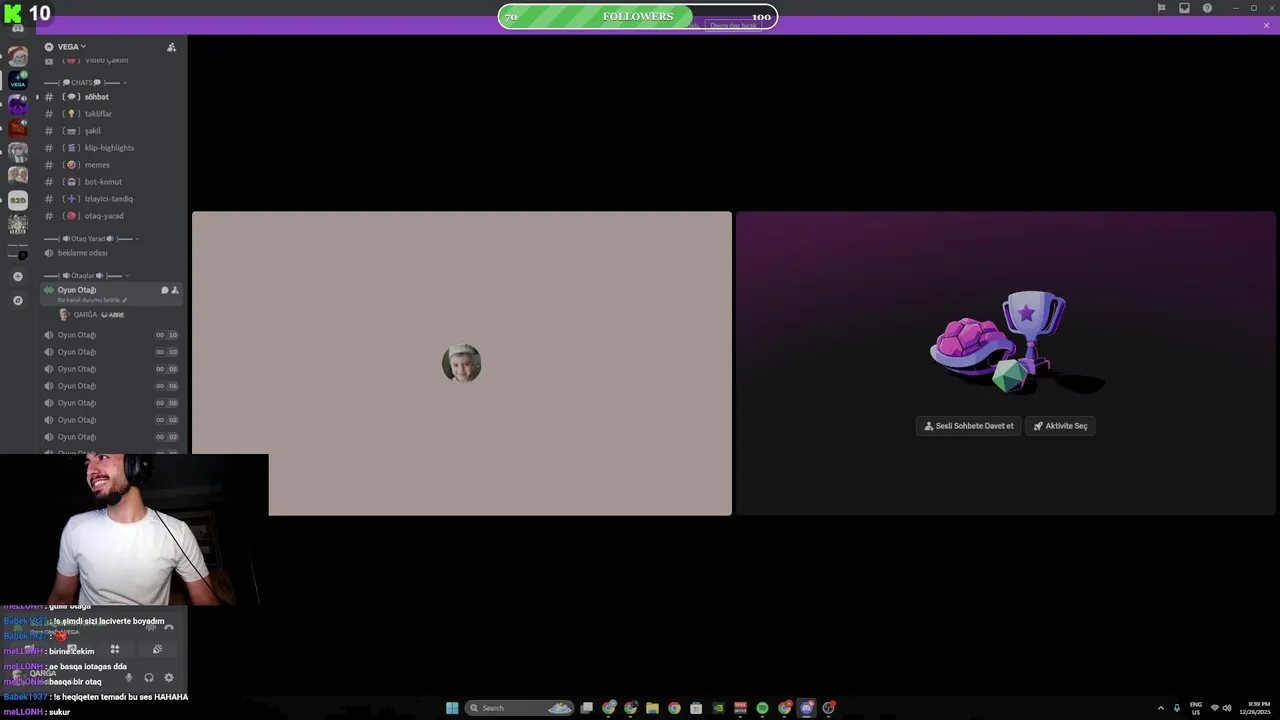Toggle microphone mute in user panel
Viewport: 1280px width, 720px height.
tap(128, 677)
